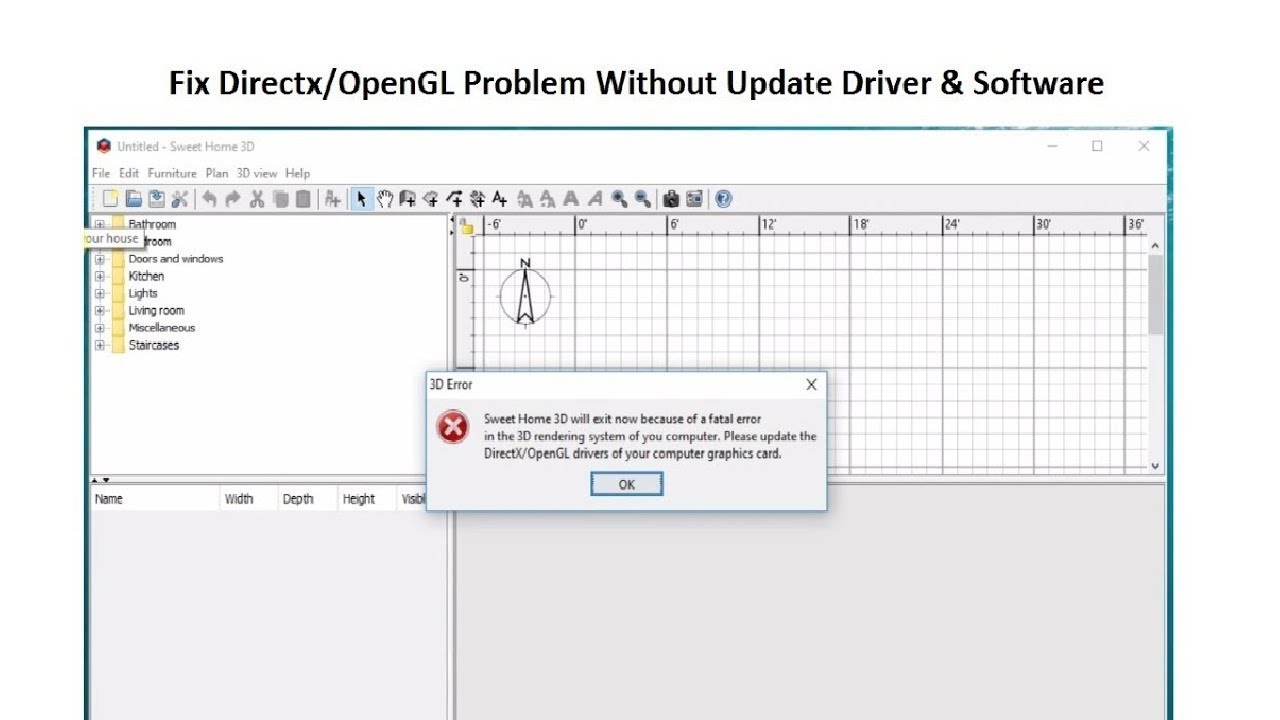Activate the Pan hand tool

pyautogui.click(x=385, y=199)
